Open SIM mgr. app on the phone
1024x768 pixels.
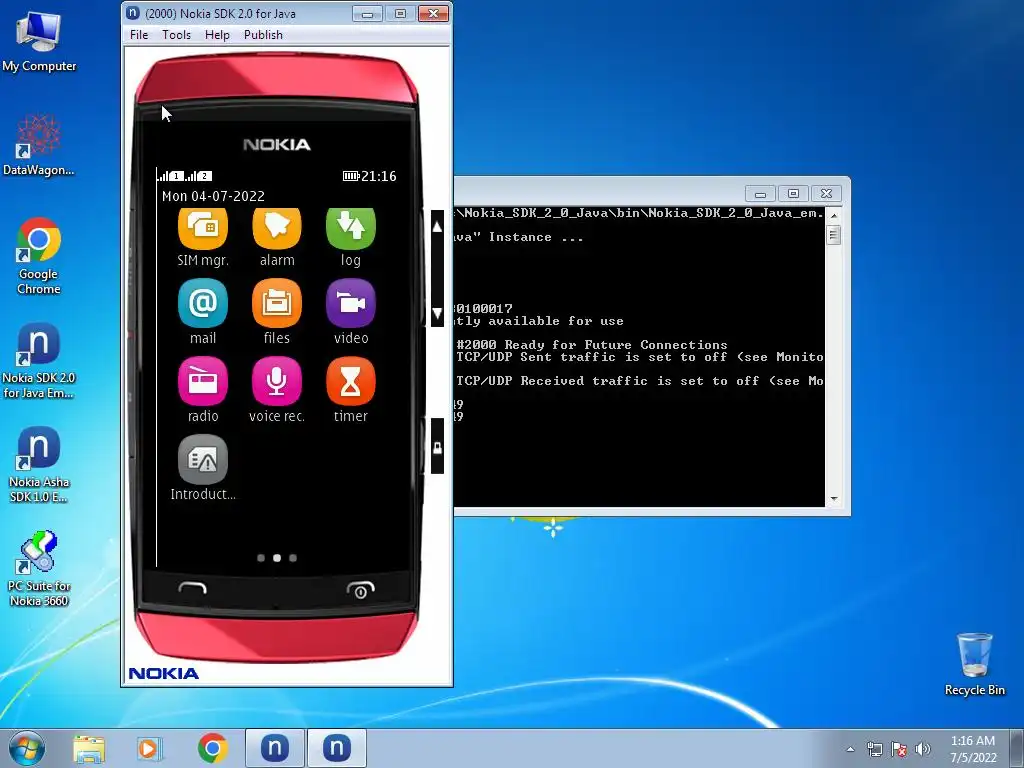point(202,229)
